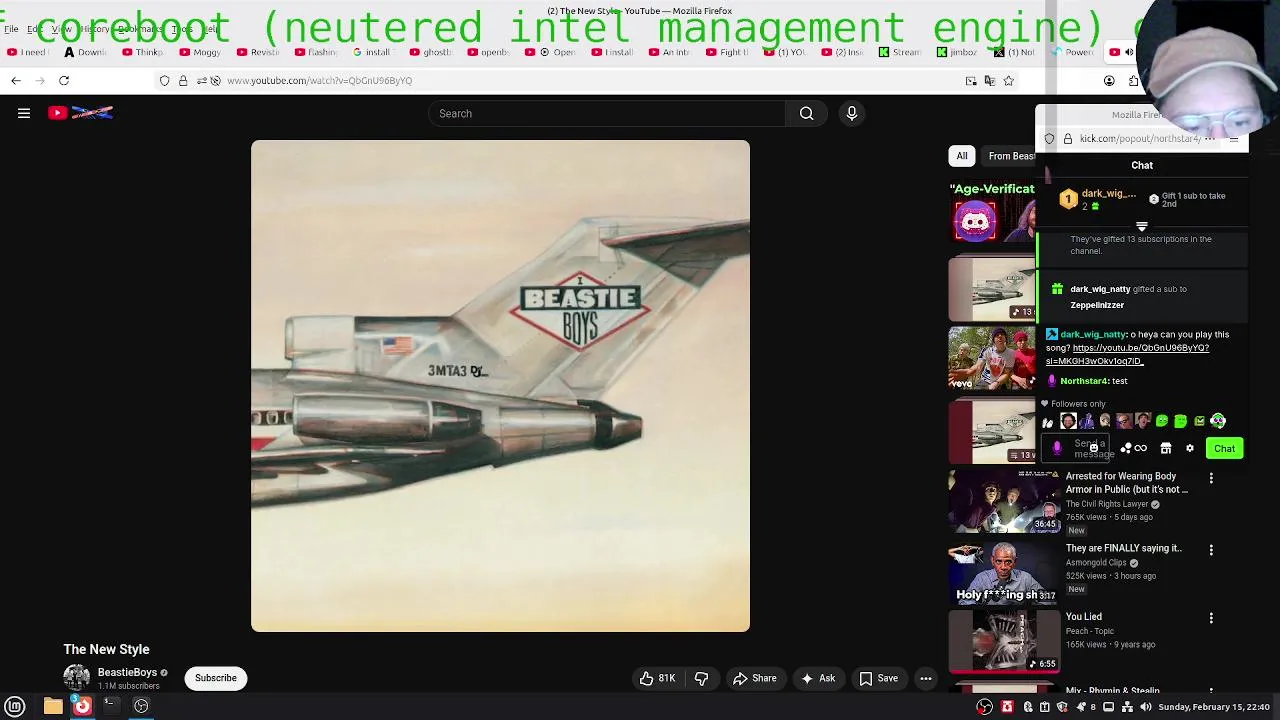
Task: Select the All filter chip
Action: tap(962, 156)
